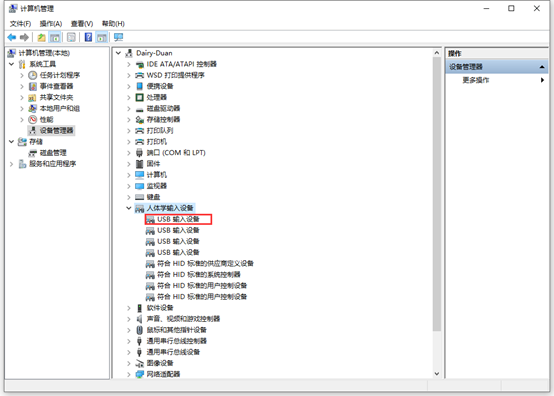Collapse the 人体学输入设备 category
Image resolution: width=554 pixels, height=396 pixels.
[129, 208]
